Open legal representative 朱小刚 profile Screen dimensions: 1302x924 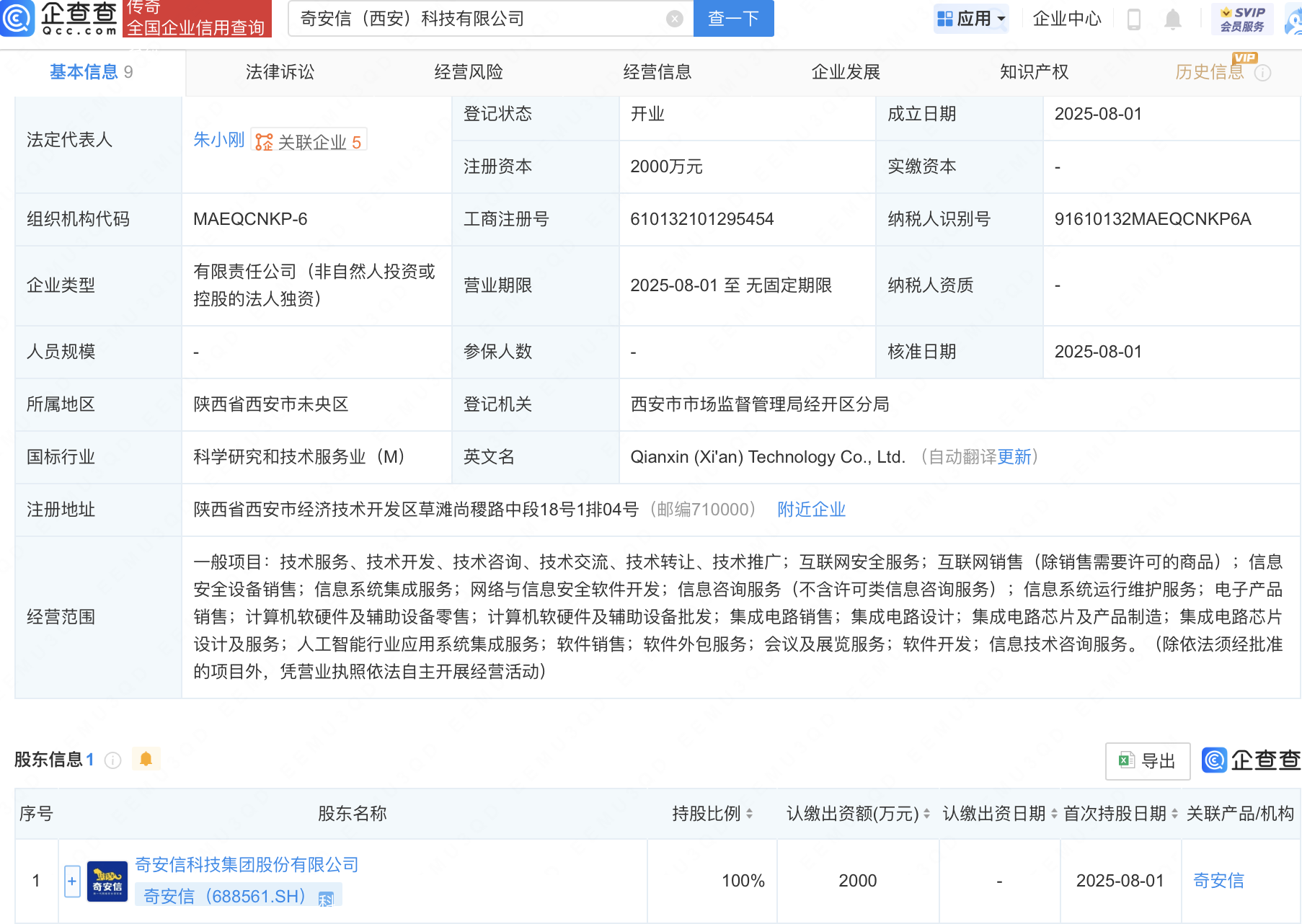click(x=219, y=140)
